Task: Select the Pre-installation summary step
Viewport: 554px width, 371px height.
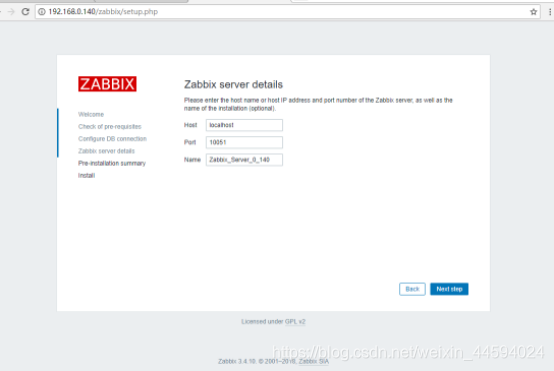Action: (112, 163)
